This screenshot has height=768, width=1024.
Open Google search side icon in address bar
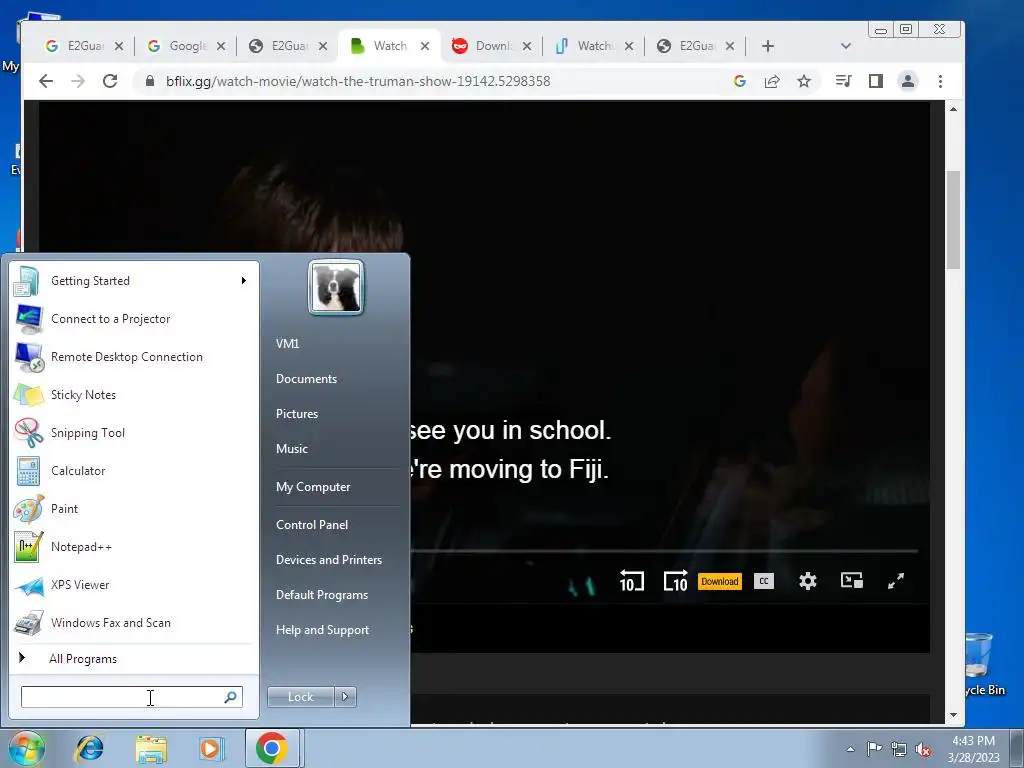pos(740,81)
